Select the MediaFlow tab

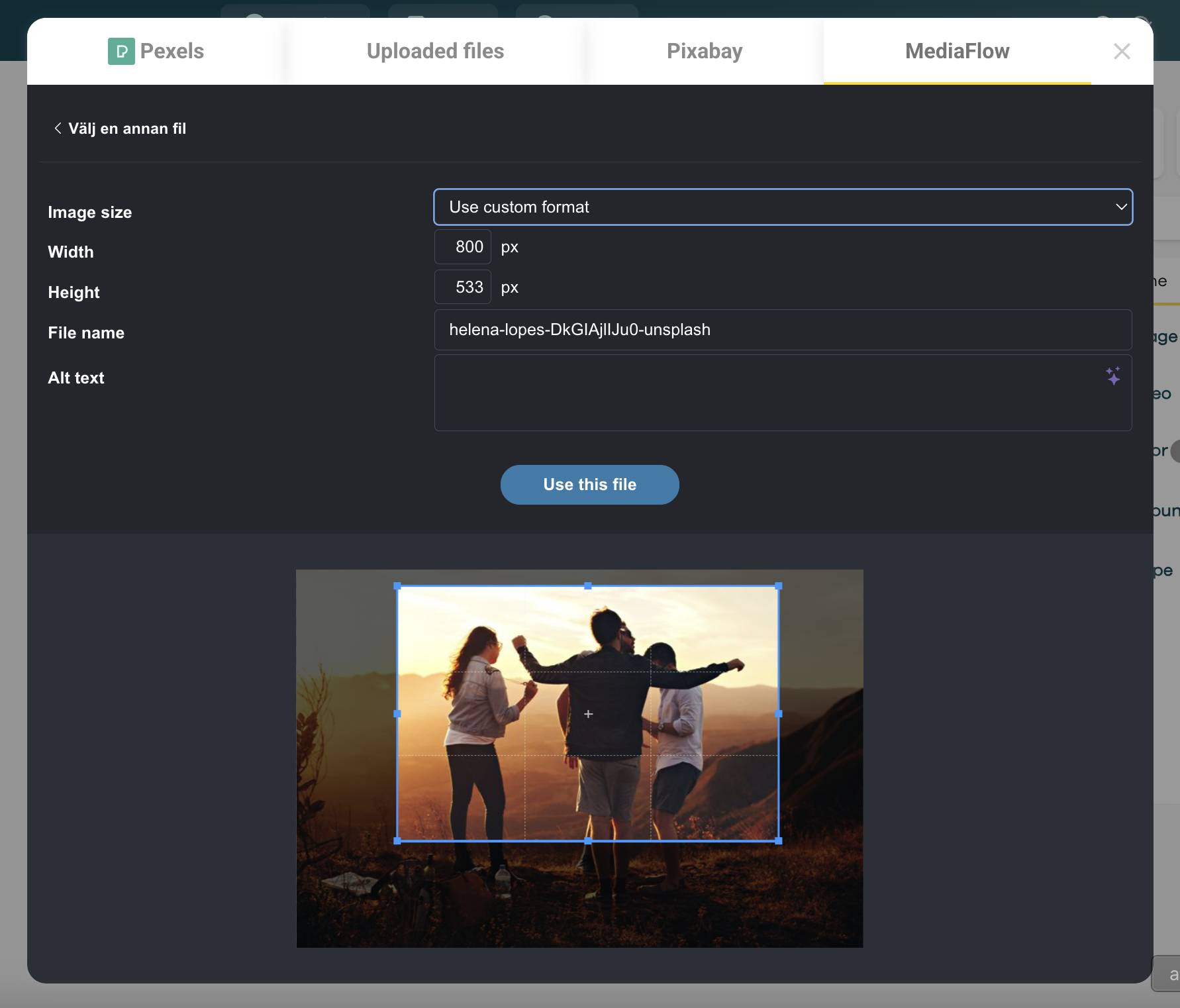957,51
